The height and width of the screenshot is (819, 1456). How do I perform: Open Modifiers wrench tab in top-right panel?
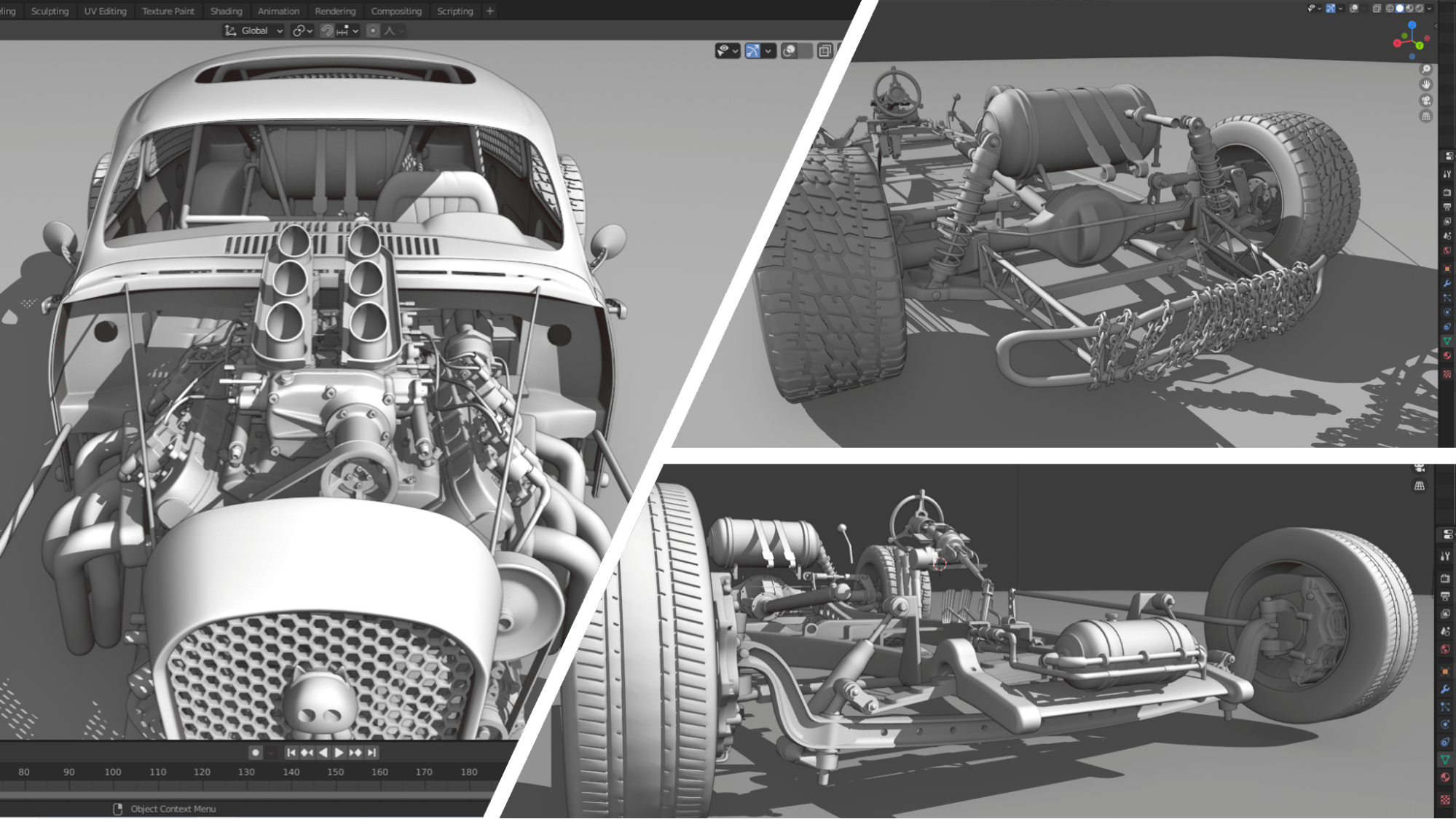coord(1447,283)
